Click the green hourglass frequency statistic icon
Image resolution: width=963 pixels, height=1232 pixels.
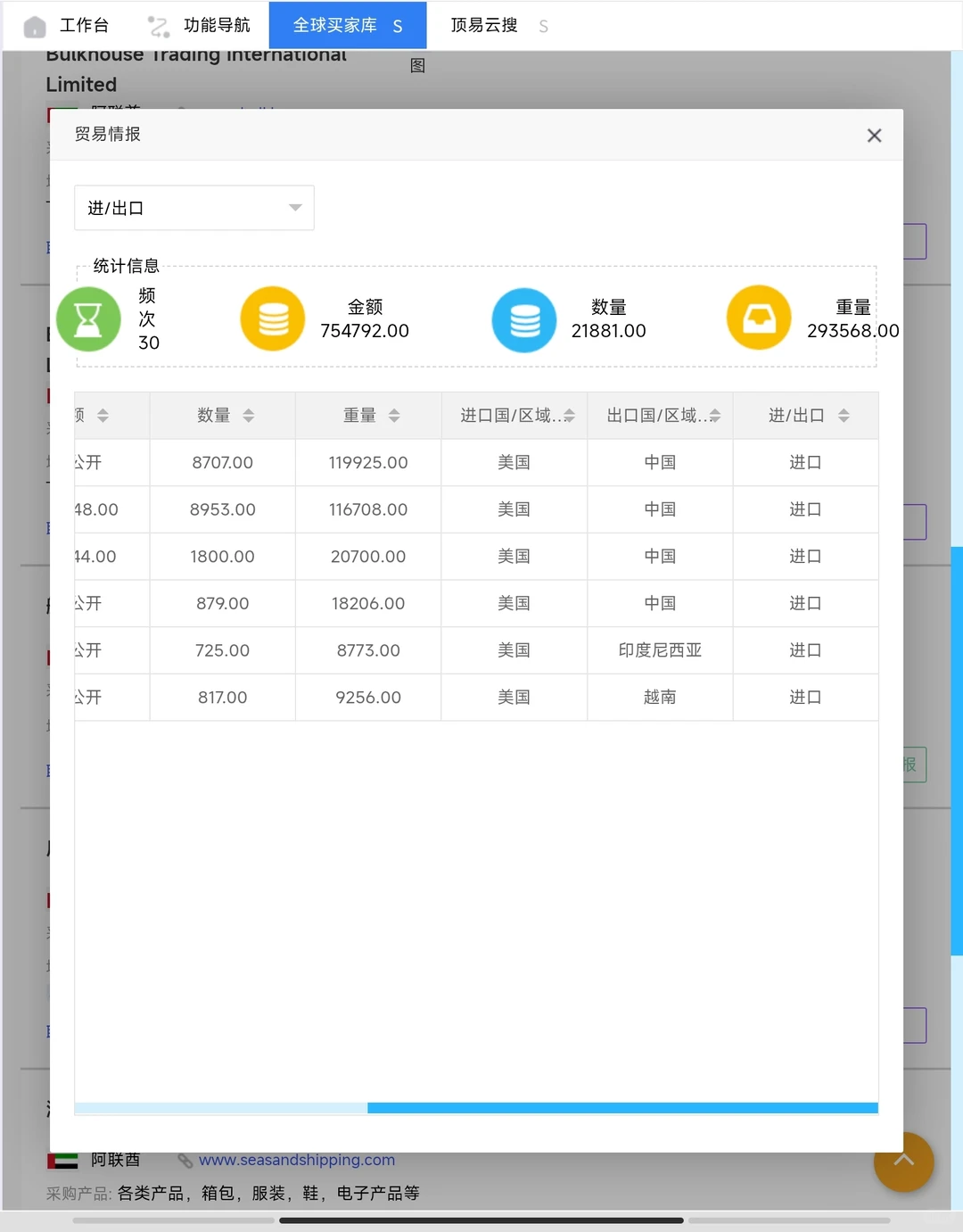coord(88,318)
